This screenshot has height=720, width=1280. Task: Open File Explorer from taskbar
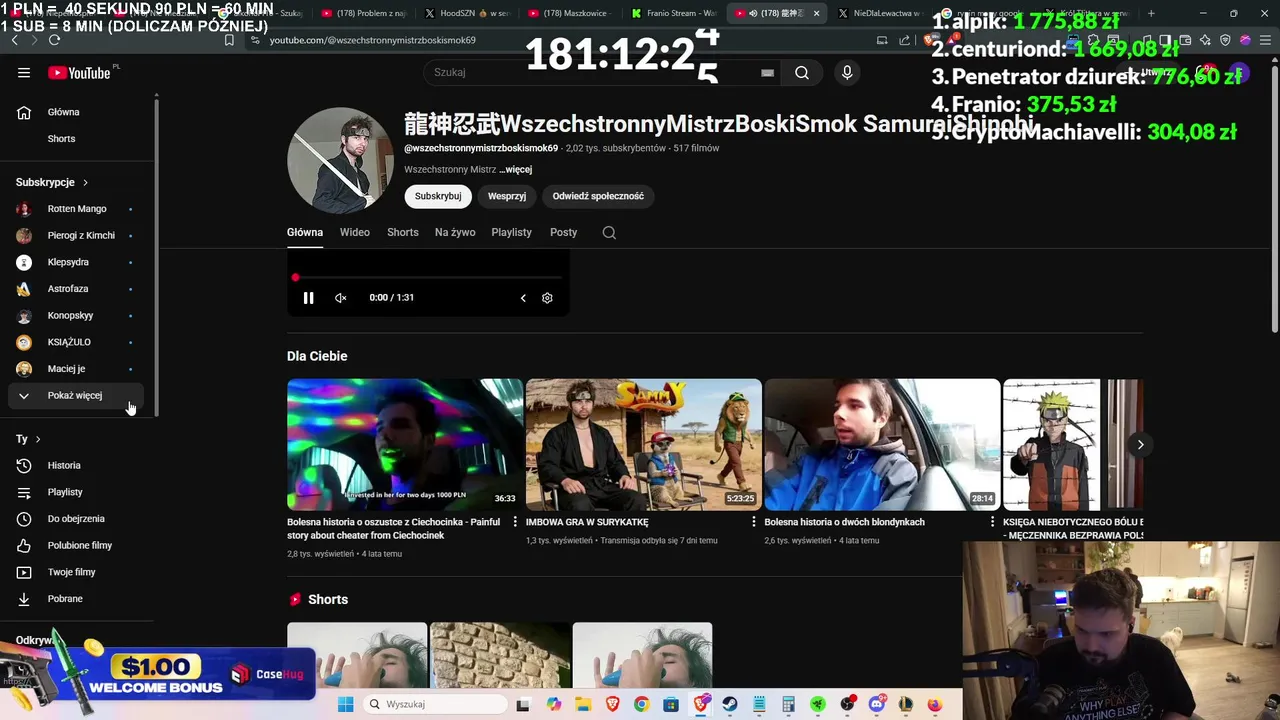pos(583,704)
